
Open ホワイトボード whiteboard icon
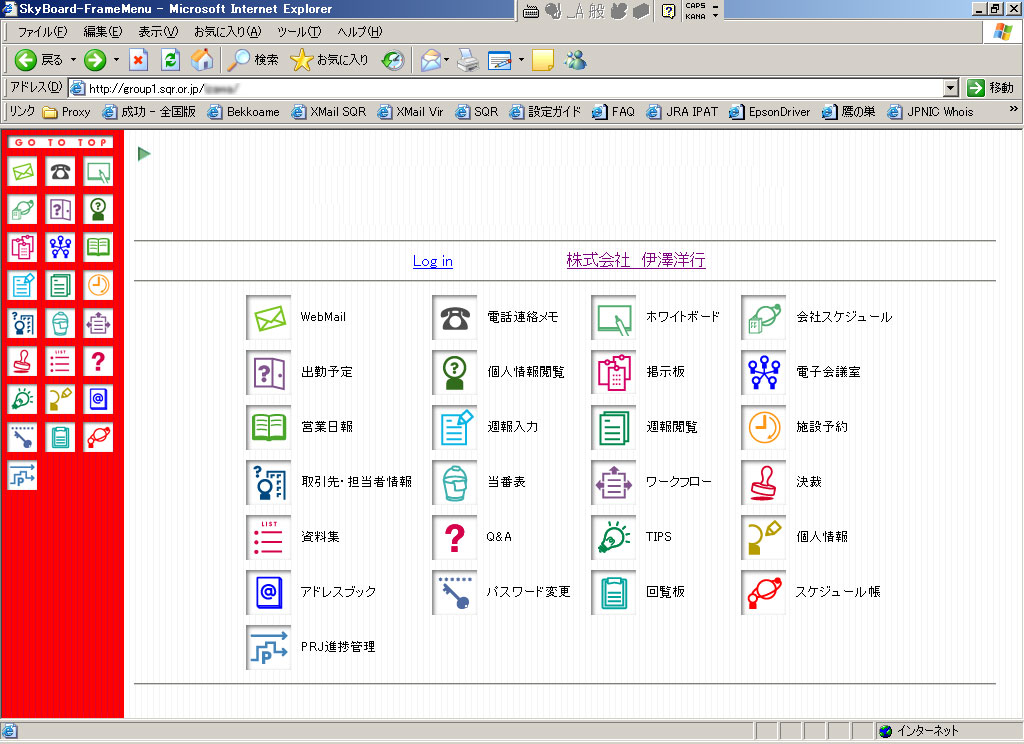point(613,317)
